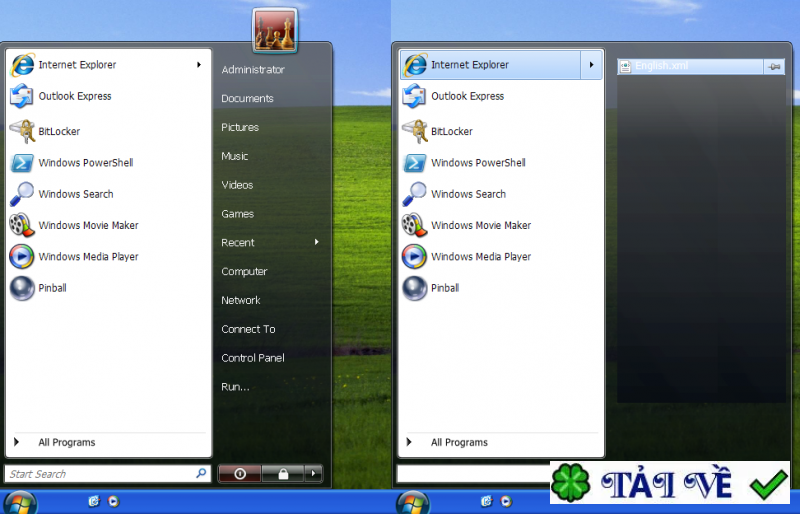
Task: Open Windows PowerShell in the left Start menu
Action: pyautogui.click(x=85, y=162)
